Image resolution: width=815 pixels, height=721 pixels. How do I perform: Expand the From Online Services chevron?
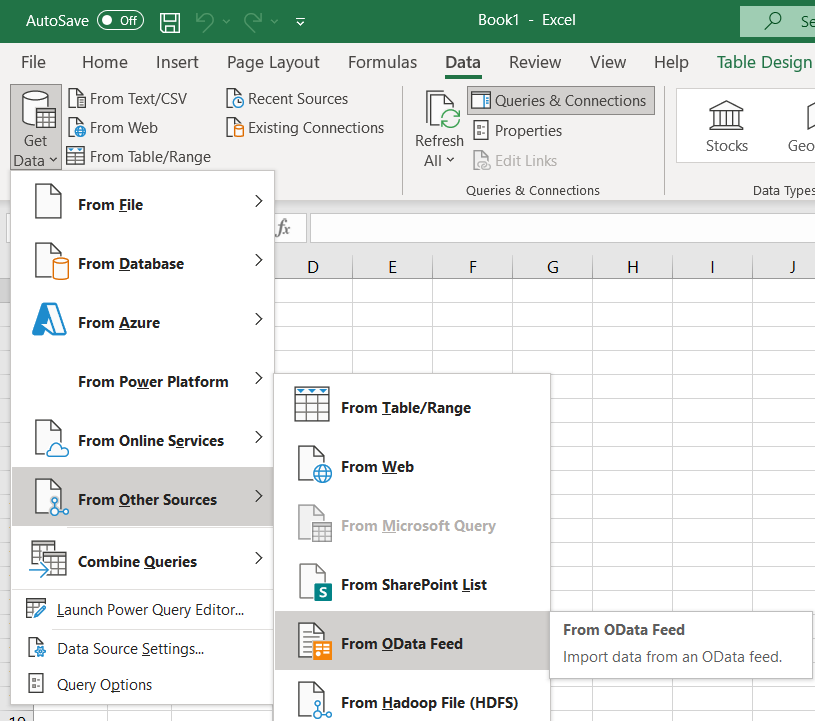[x=259, y=437]
